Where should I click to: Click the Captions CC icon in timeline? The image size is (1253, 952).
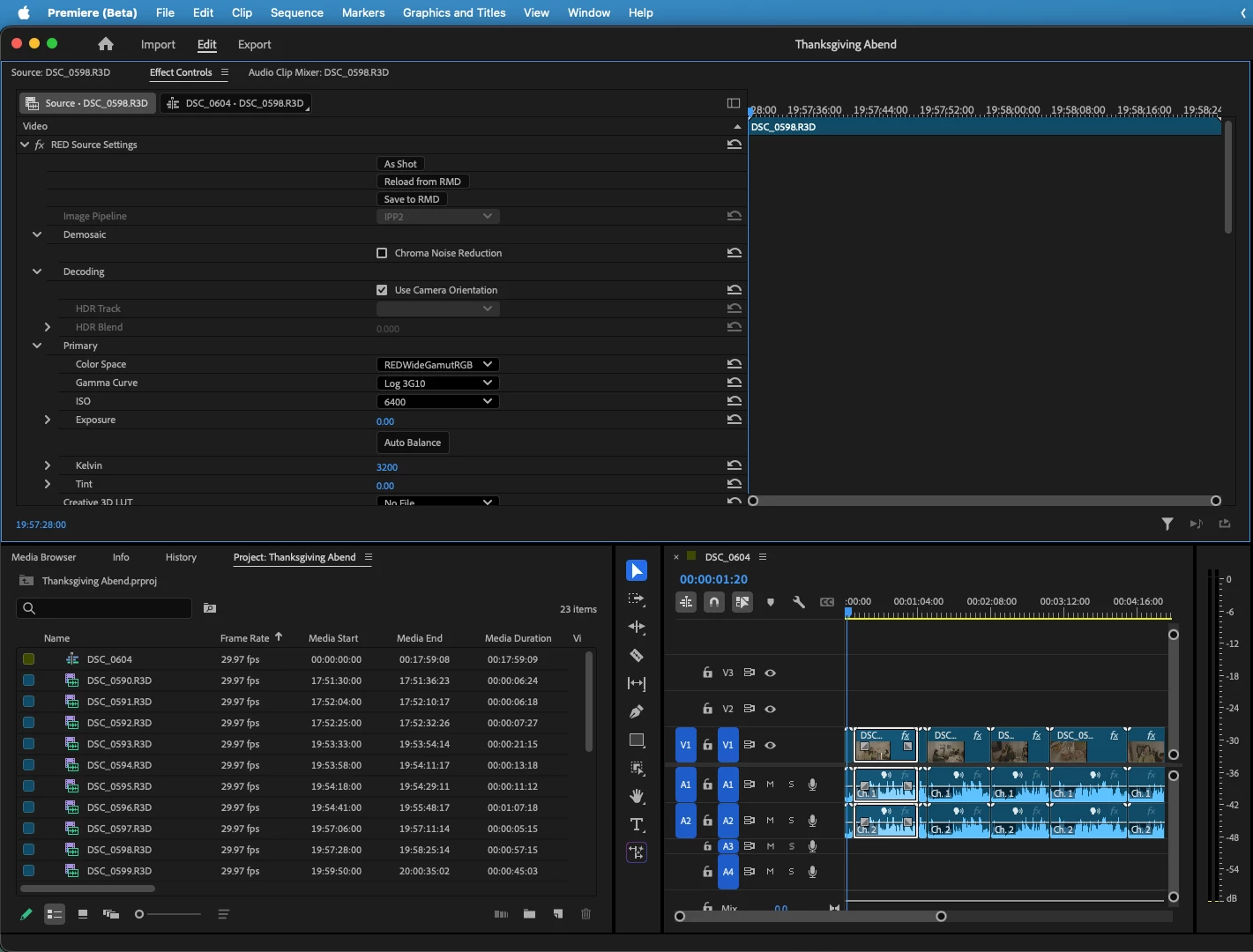pyautogui.click(x=827, y=602)
